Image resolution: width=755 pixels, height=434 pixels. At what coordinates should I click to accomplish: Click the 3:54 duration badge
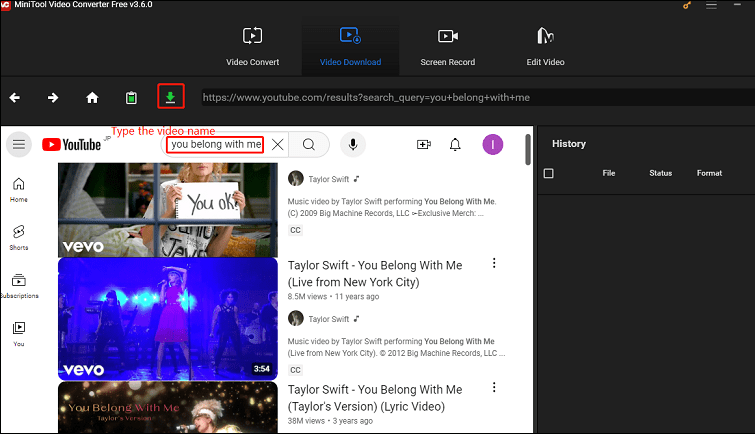[x=262, y=369]
